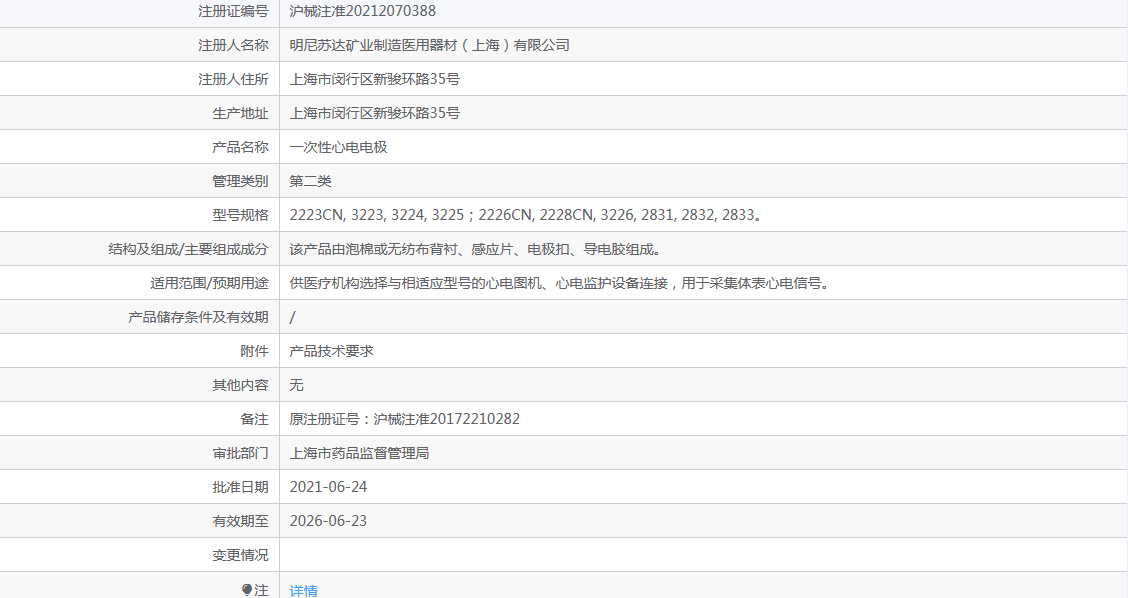Image resolution: width=1128 pixels, height=598 pixels.
Task: Select the model list starting 2223CN
Action: coord(527,214)
